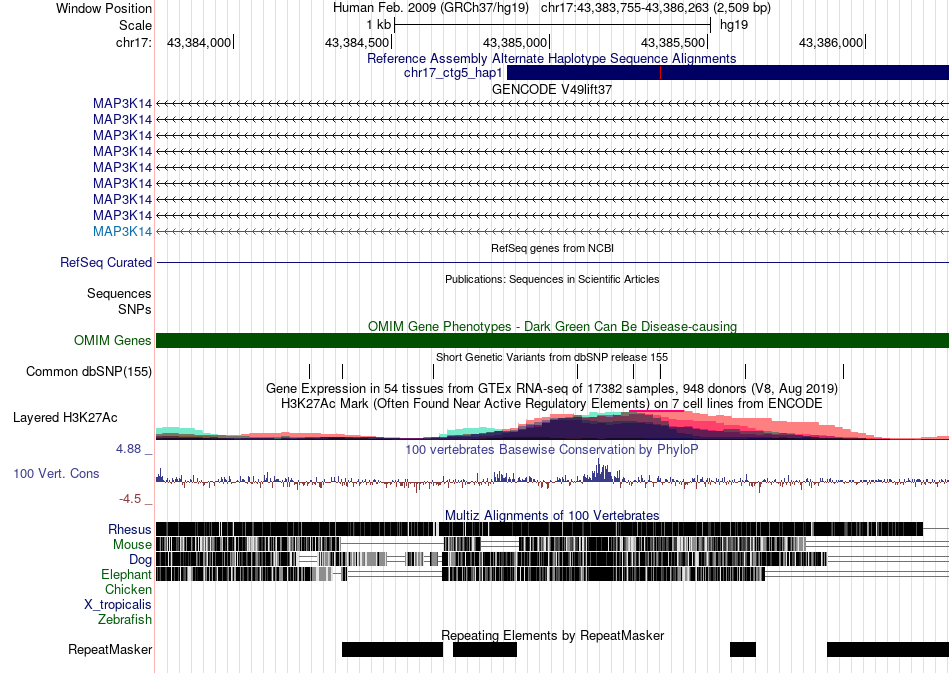
Task: Click RepeatMasker block touching the right edge
Action: coord(888,649)
